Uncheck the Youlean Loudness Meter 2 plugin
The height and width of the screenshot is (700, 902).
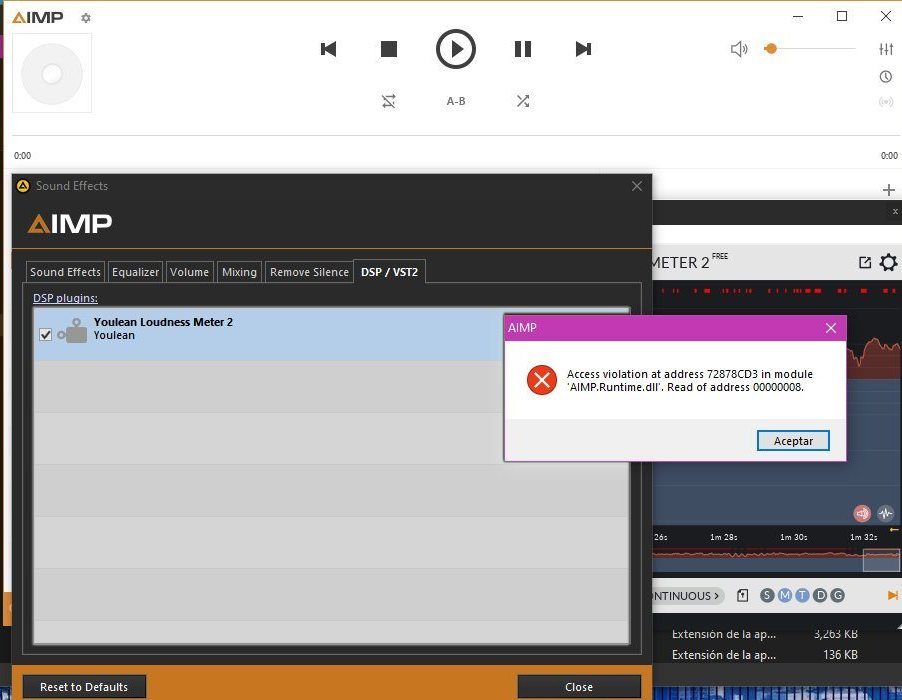(x=45, y=334)
